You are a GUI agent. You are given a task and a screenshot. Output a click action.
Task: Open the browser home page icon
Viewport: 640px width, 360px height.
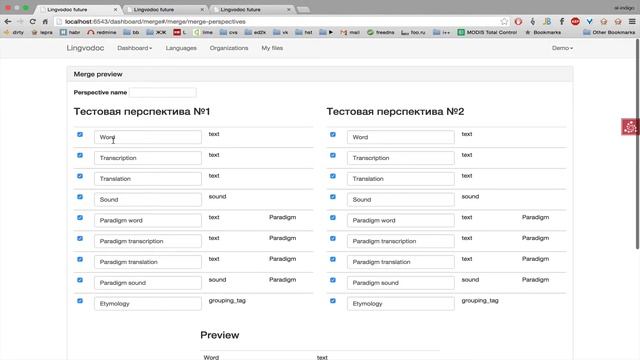[45, 22]
